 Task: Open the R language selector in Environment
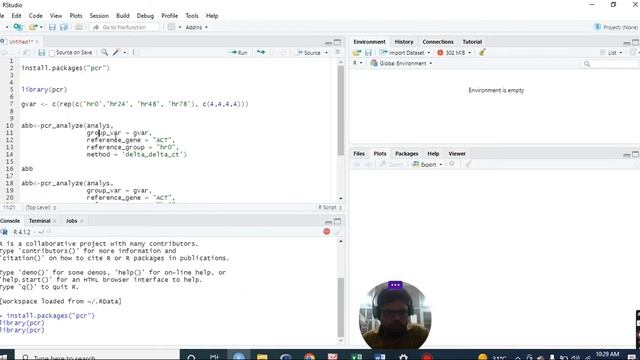coord(358,63)
